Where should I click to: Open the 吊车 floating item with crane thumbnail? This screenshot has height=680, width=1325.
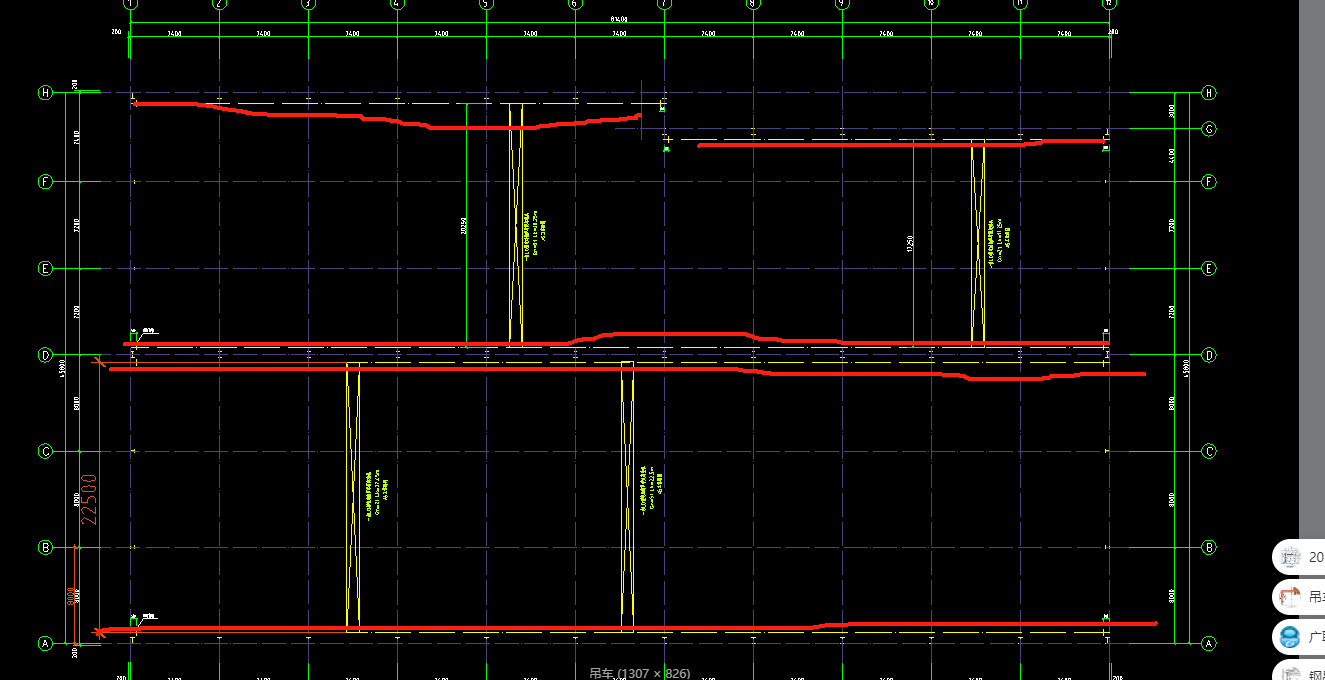[x=1299, y=597]
